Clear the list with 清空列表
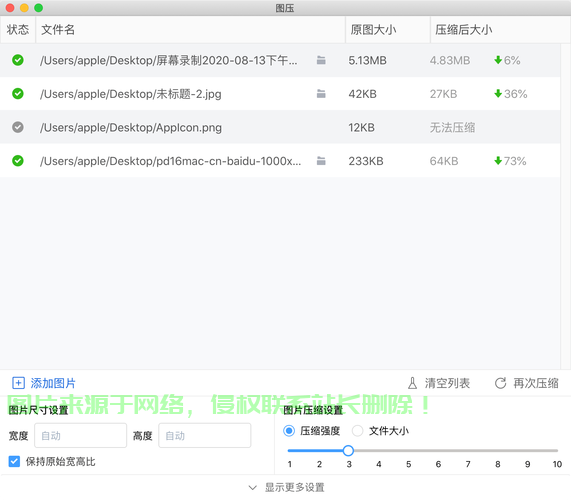Screen dimensions: 571x500 (439, 383)
